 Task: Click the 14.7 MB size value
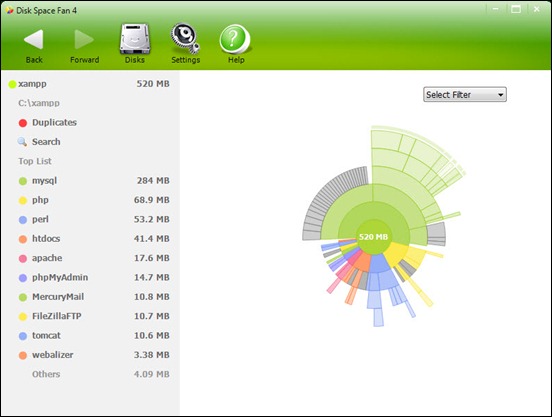[151, 277]
